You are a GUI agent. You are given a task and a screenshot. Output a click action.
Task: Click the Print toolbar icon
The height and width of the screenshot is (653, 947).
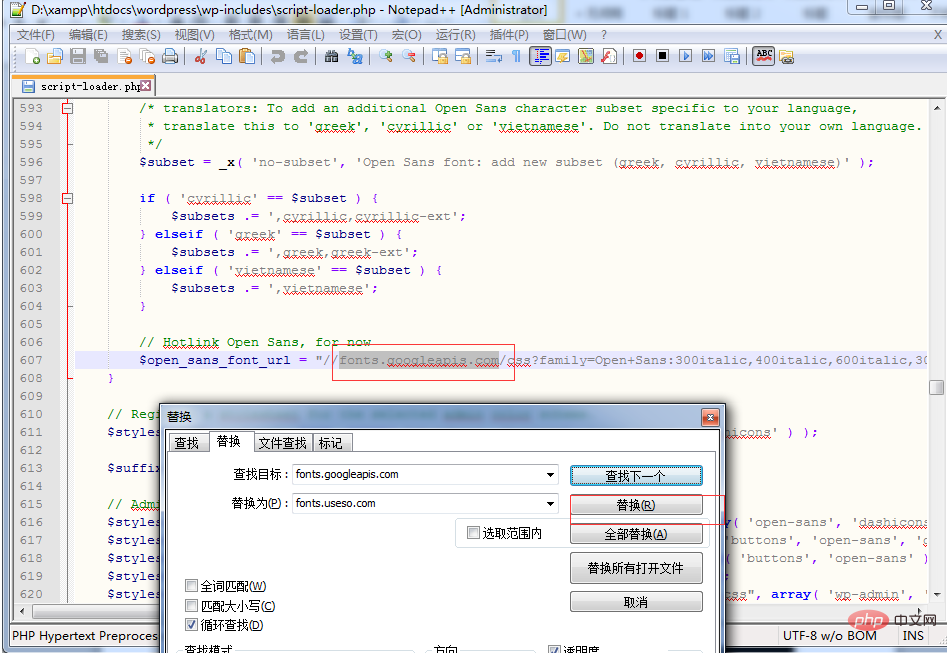click(170, 57)
